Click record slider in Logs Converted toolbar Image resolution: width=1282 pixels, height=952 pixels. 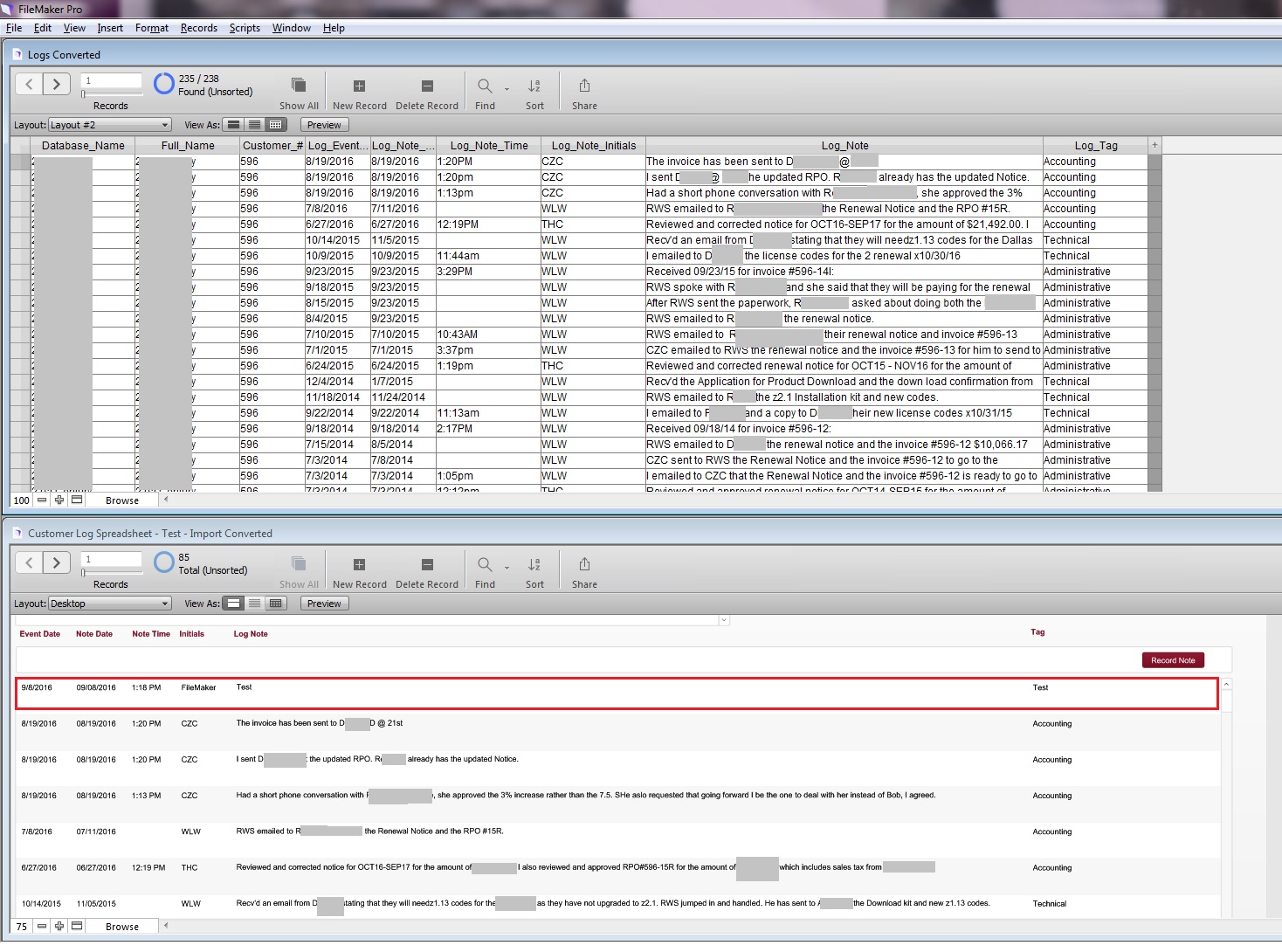pos(111,93)
